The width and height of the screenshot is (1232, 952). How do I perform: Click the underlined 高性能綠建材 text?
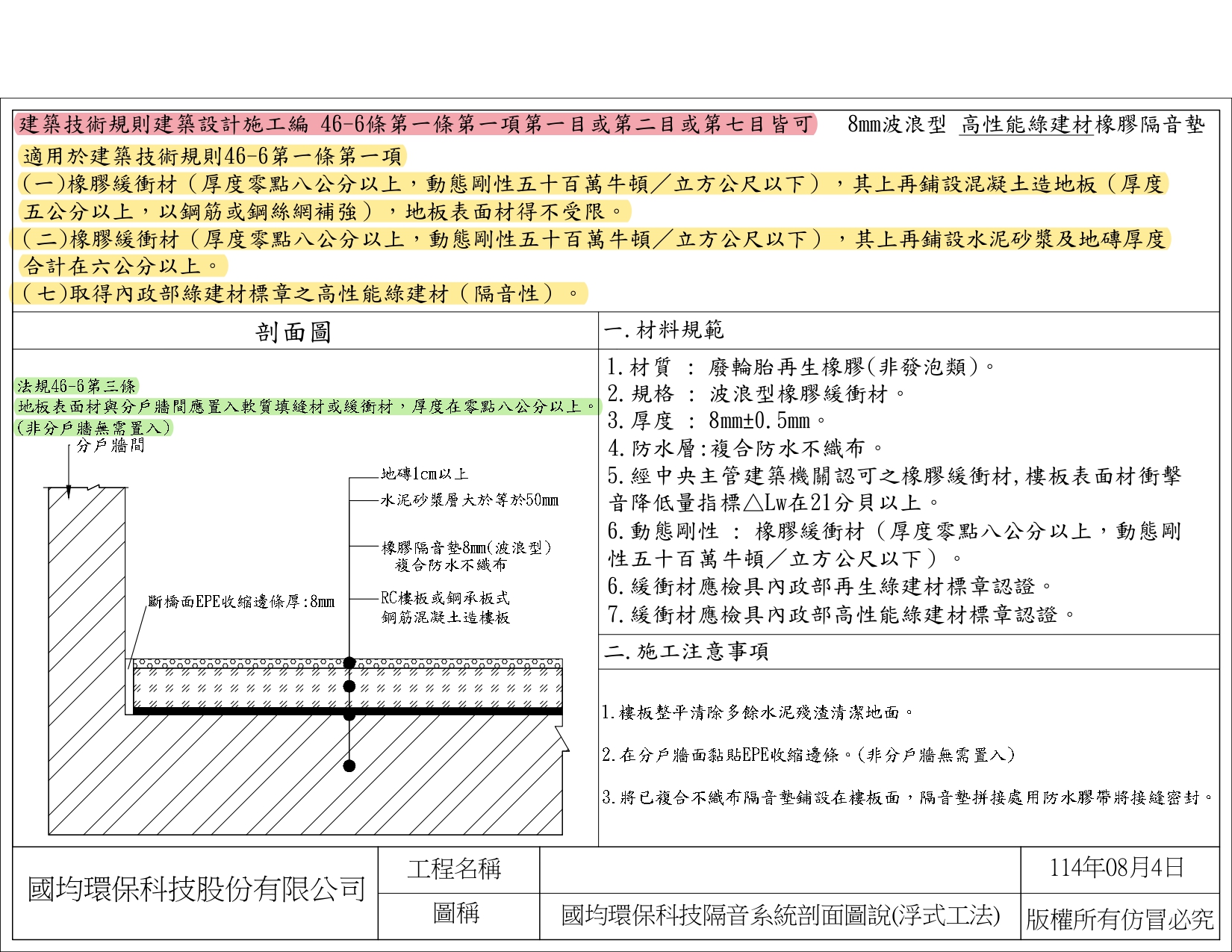[1026, 125]
